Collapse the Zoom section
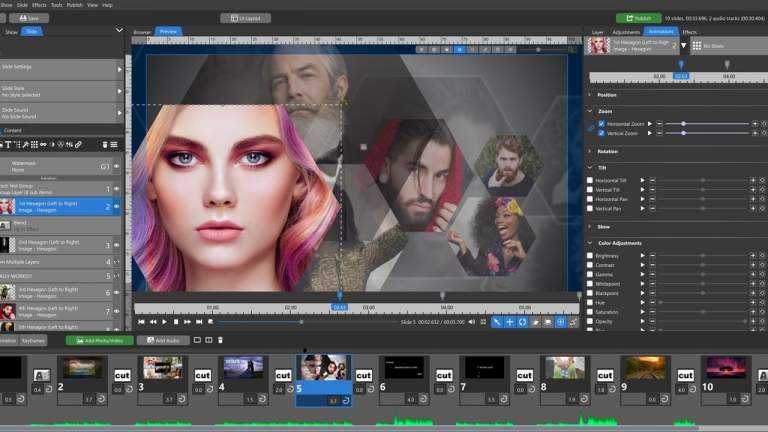This screenshot has height=432, width=768. pos(590,111)
